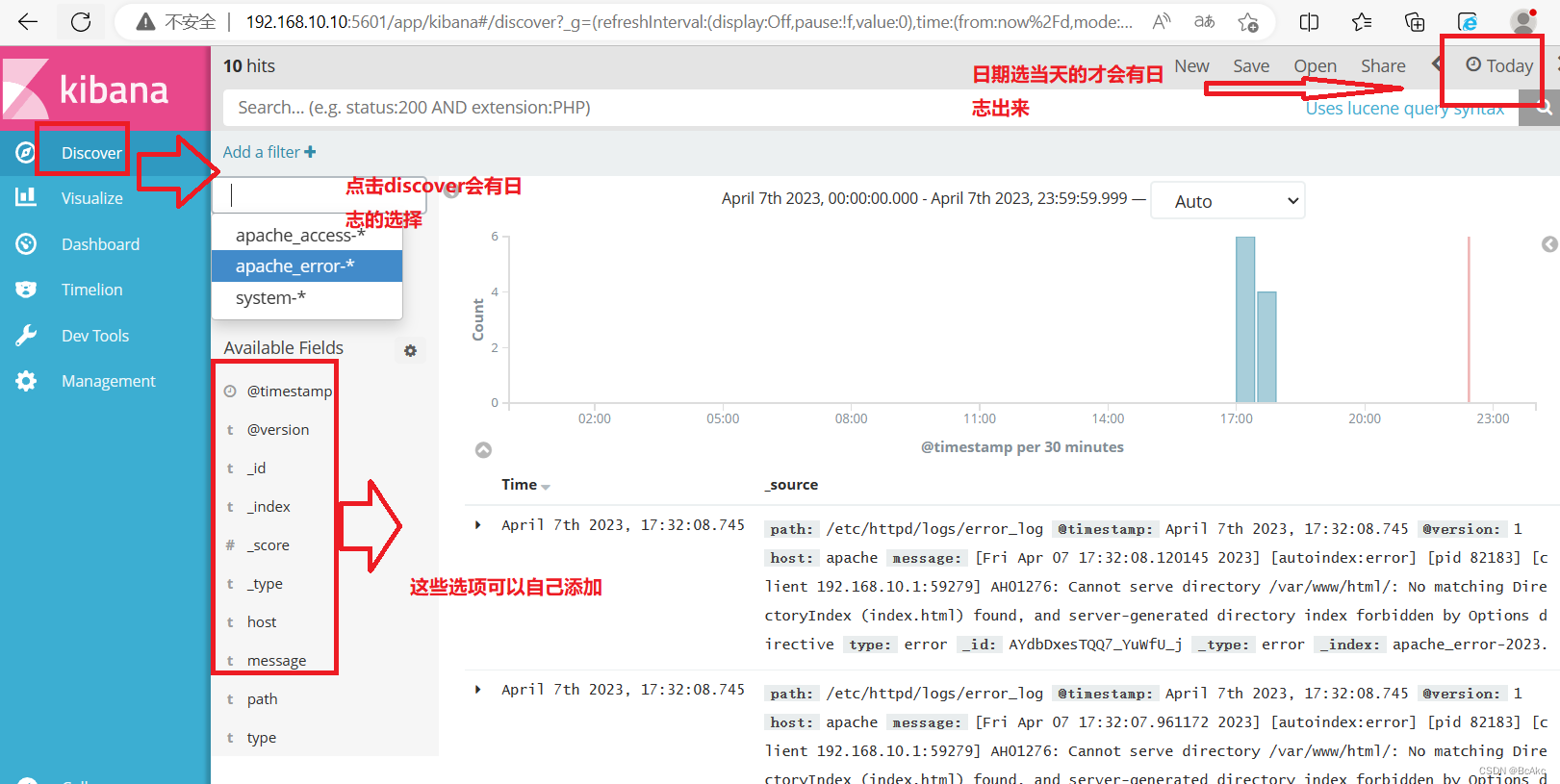
Task: Click the browser back arrow
Action: 28,21
